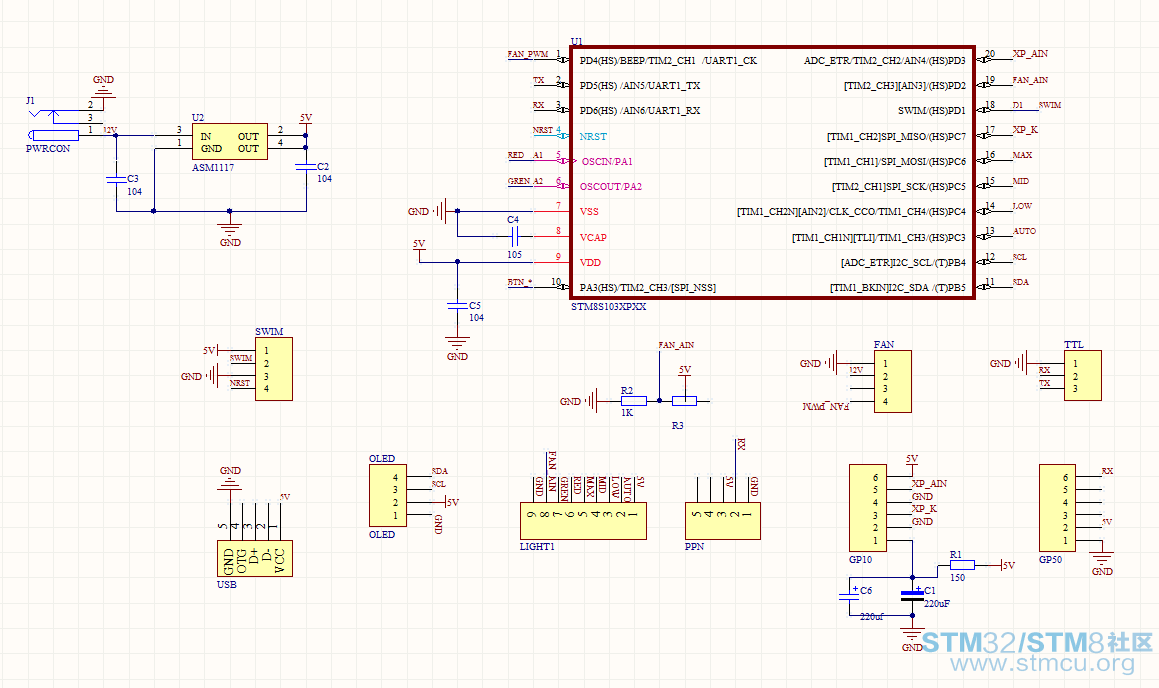Click the SWIM/(HS)PD1 pin description
The image size is (1159, 688).
(931, 111)
